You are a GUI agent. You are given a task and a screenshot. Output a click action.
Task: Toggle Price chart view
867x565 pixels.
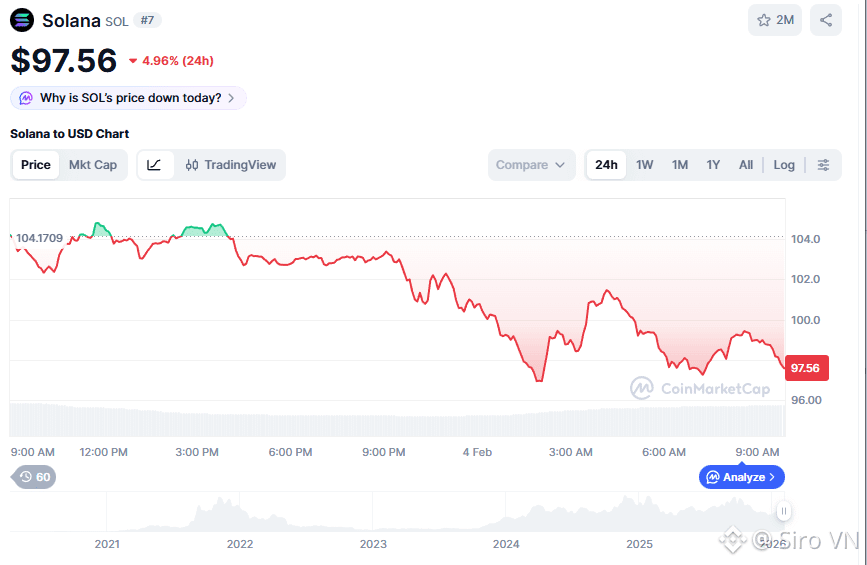(x=36, y=165)
